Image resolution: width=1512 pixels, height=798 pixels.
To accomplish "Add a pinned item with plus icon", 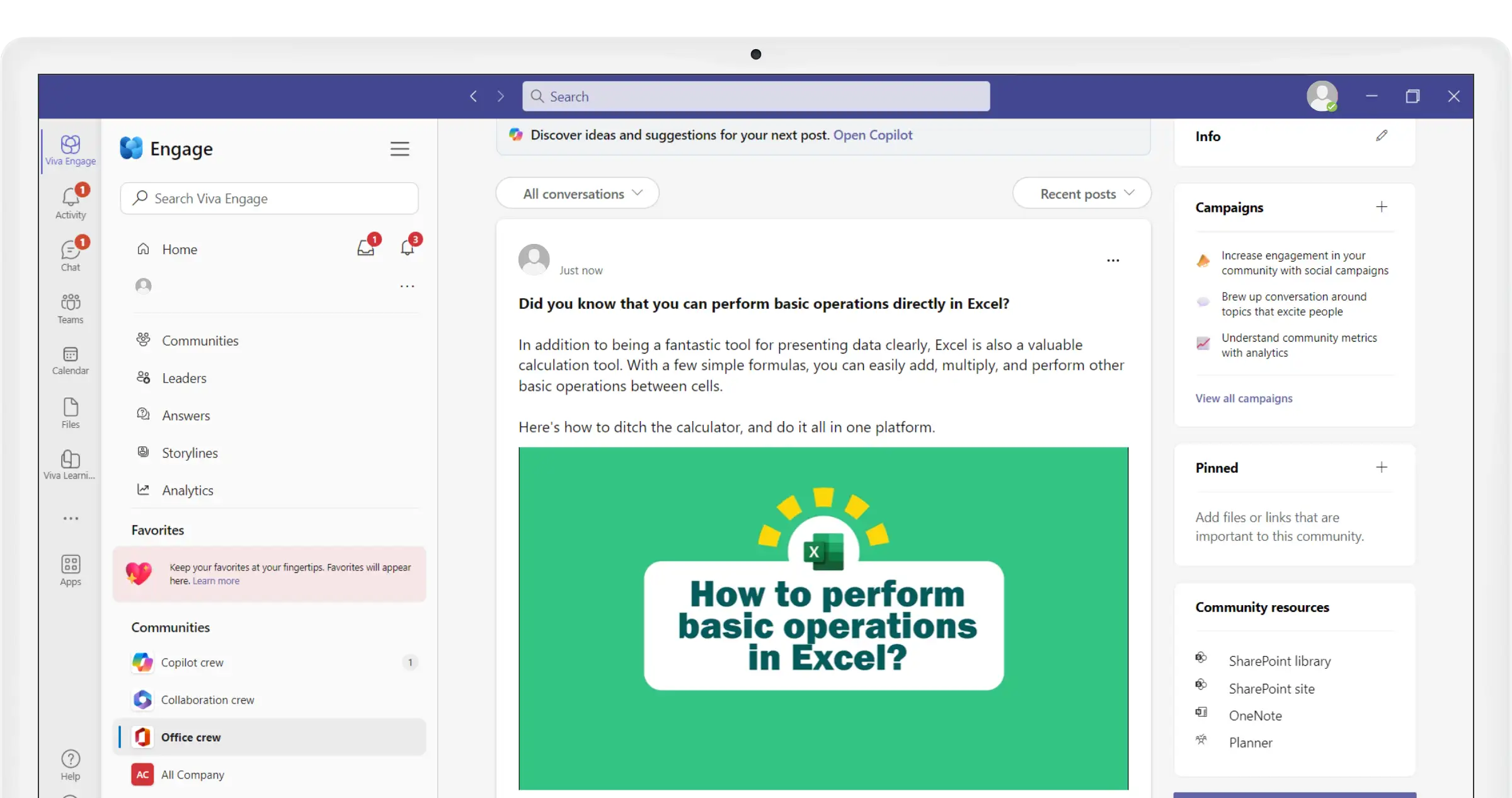I will point(1382,467).
